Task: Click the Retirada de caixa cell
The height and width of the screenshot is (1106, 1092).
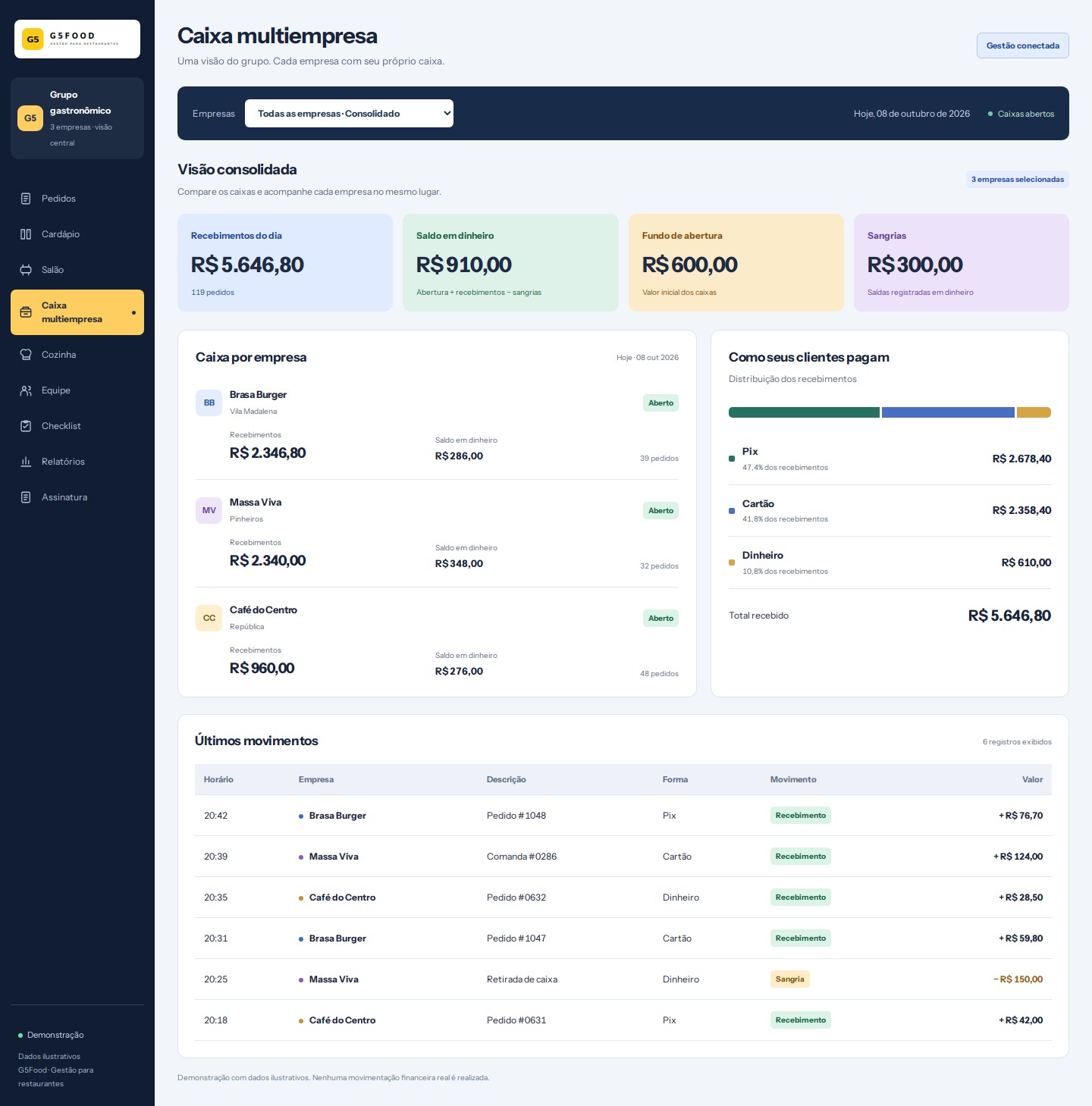Action: pos(522,979)
